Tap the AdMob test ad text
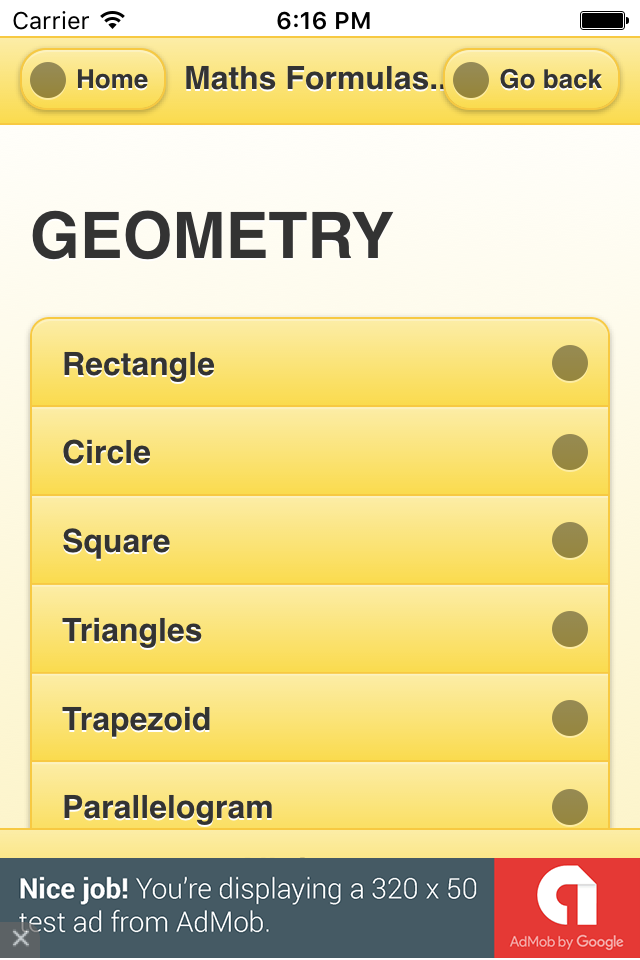This screenshot has height=960, width=640. click(x=250, y=906)
